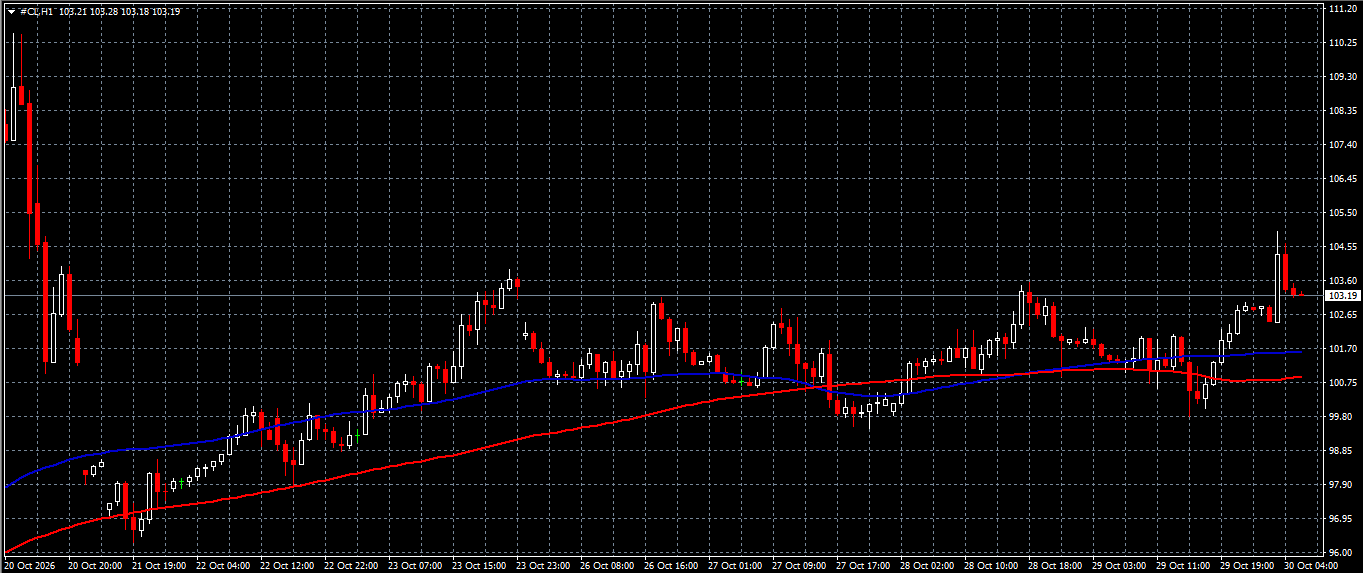The width and height of the screenshot is (1363, 573).
Task: Click the 23 Oct 15:00 time label
Action: [480, 565]
